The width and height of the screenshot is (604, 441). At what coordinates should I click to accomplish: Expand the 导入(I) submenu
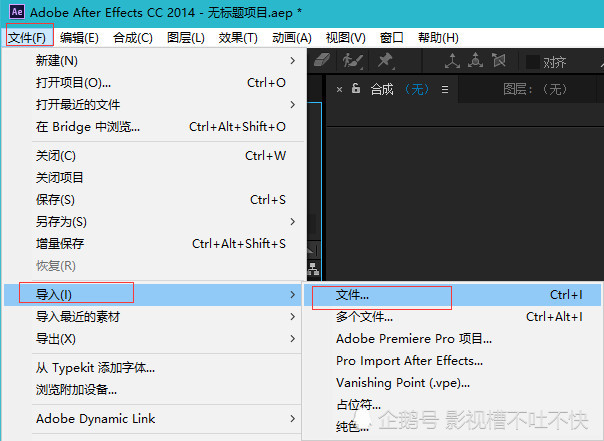[153, 295]
